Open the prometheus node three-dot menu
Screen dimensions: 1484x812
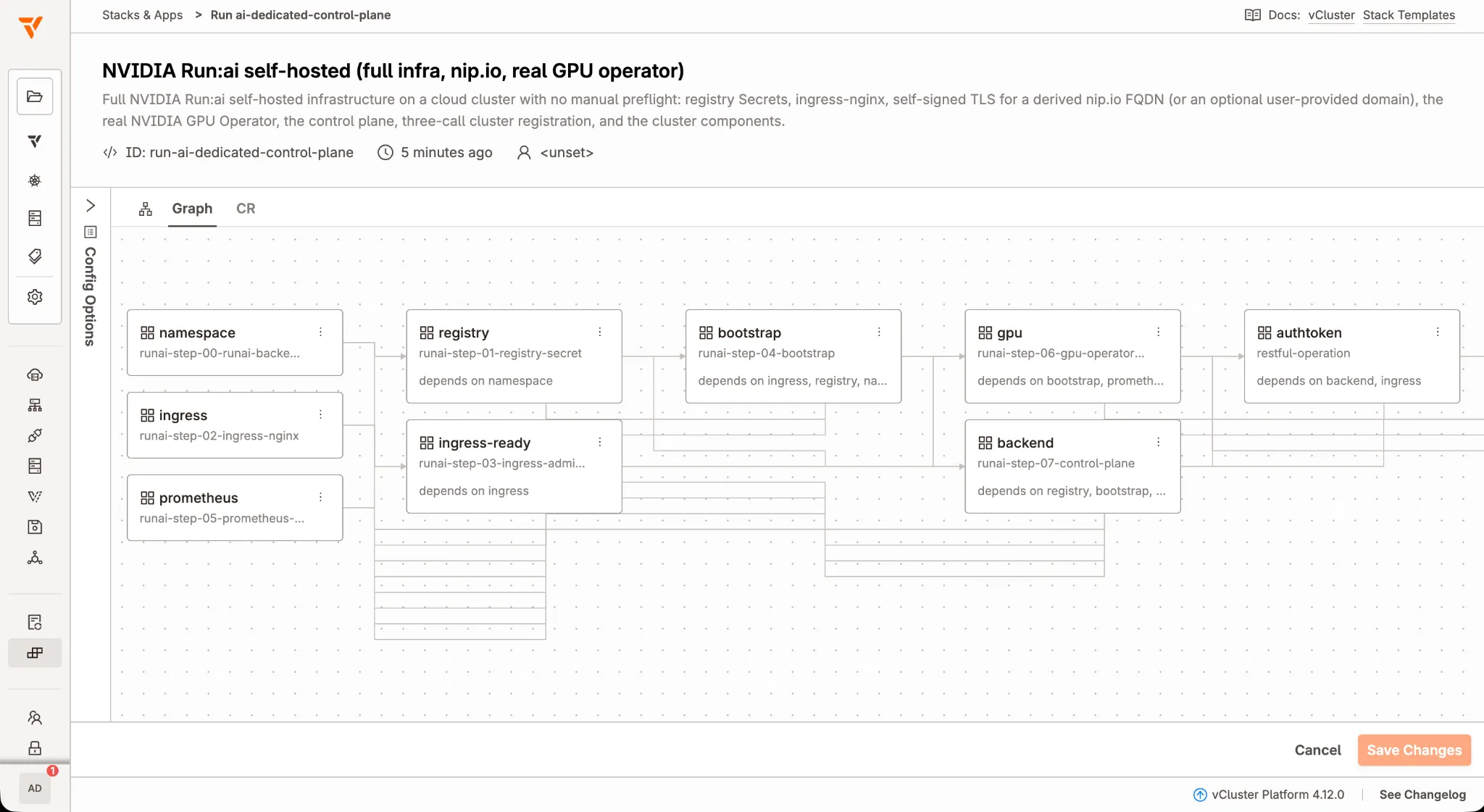(x=320, y=497)
